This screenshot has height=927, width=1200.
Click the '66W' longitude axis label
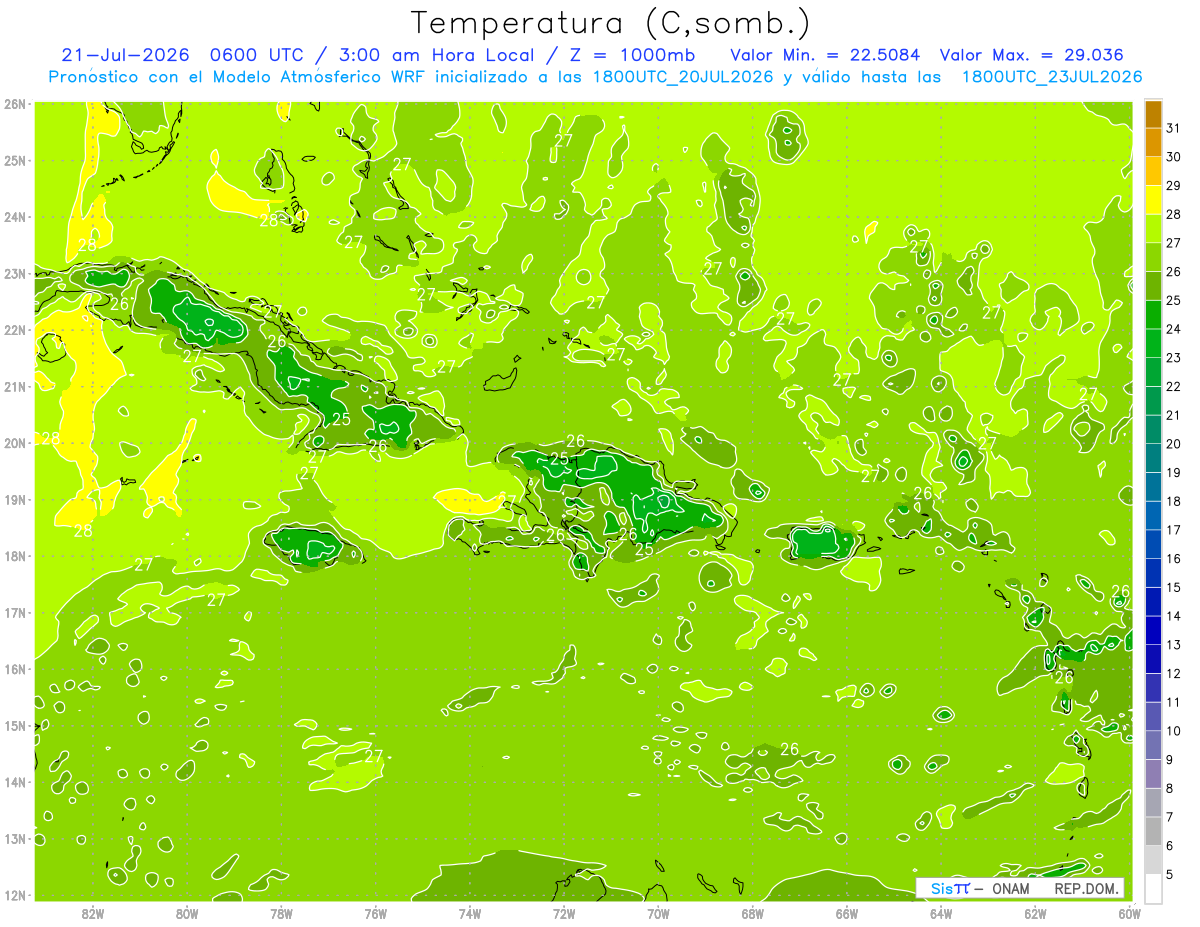pyautogui.click(x=847, y=913)
